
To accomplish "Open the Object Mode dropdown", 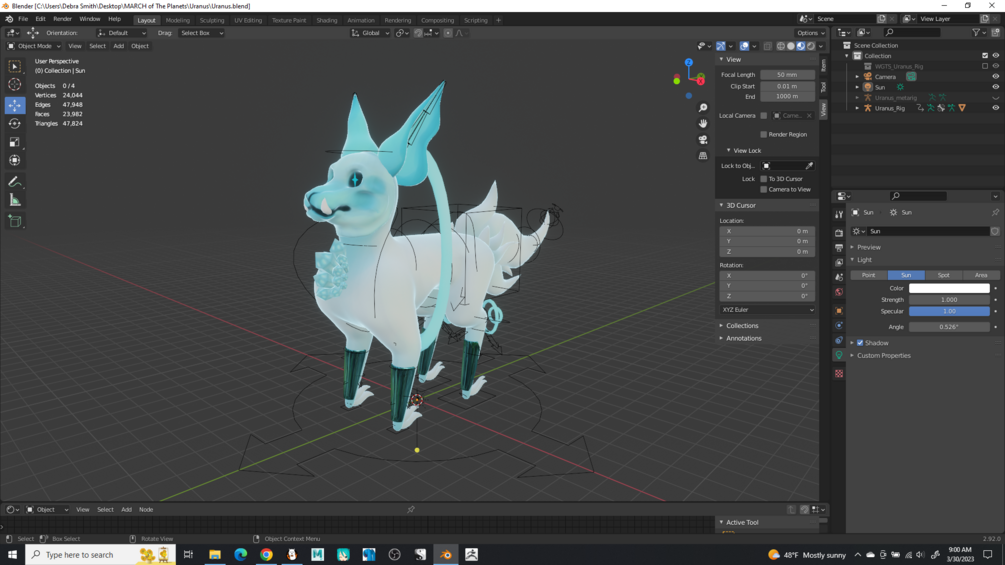I will click(34, 46).
